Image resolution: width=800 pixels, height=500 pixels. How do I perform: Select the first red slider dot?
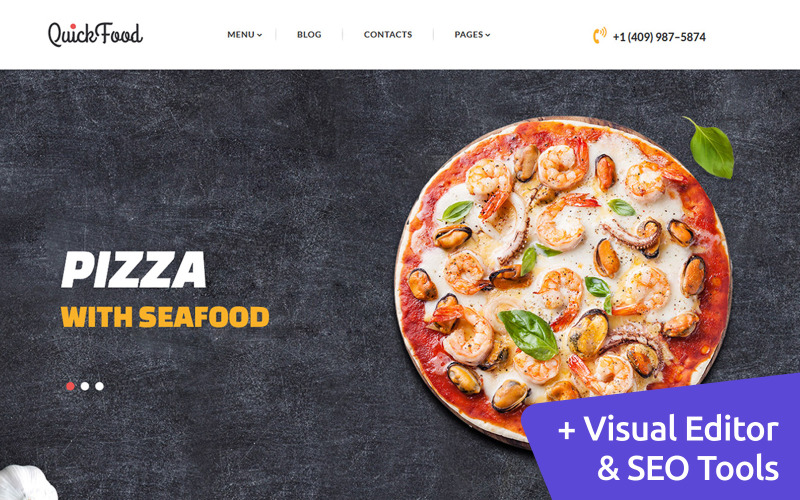pos(70,386)
